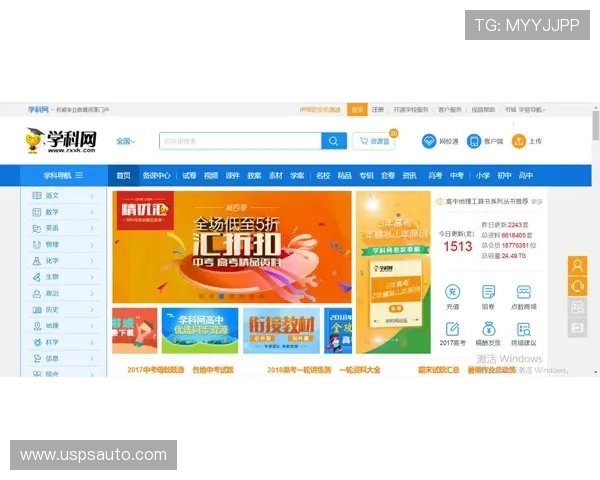
Task: Expand the 英语 row chevron
Action: pos(92,229)
